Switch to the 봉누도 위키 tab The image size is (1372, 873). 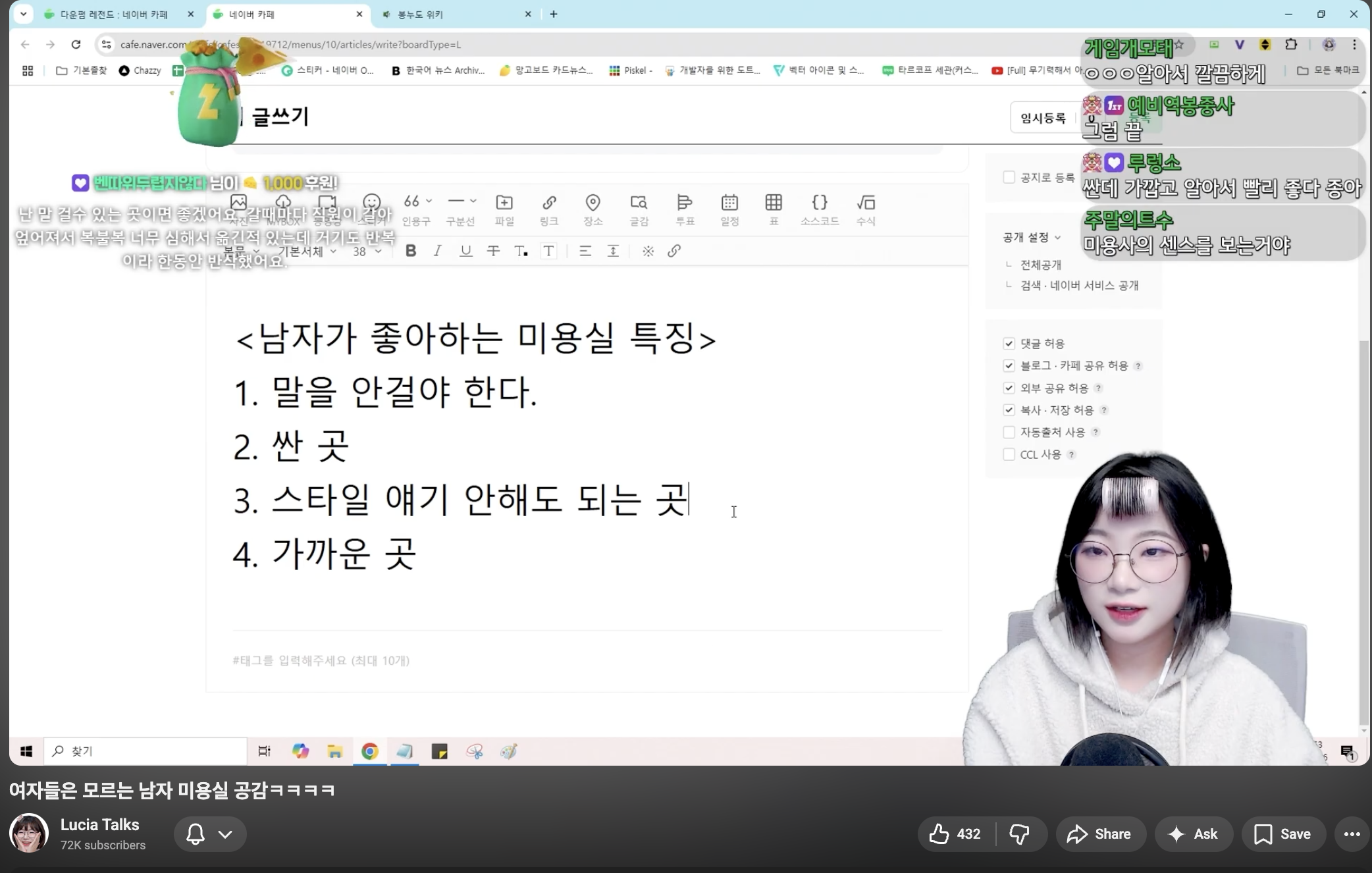point(420,14)
